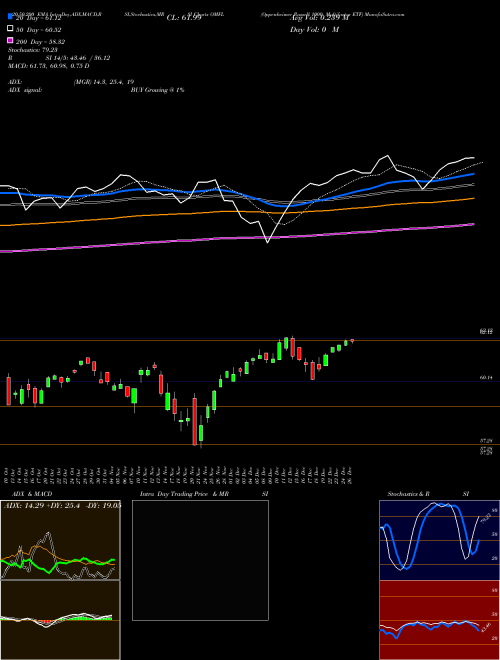Open the empty intraday trading price chart box

tap(200, 560)
